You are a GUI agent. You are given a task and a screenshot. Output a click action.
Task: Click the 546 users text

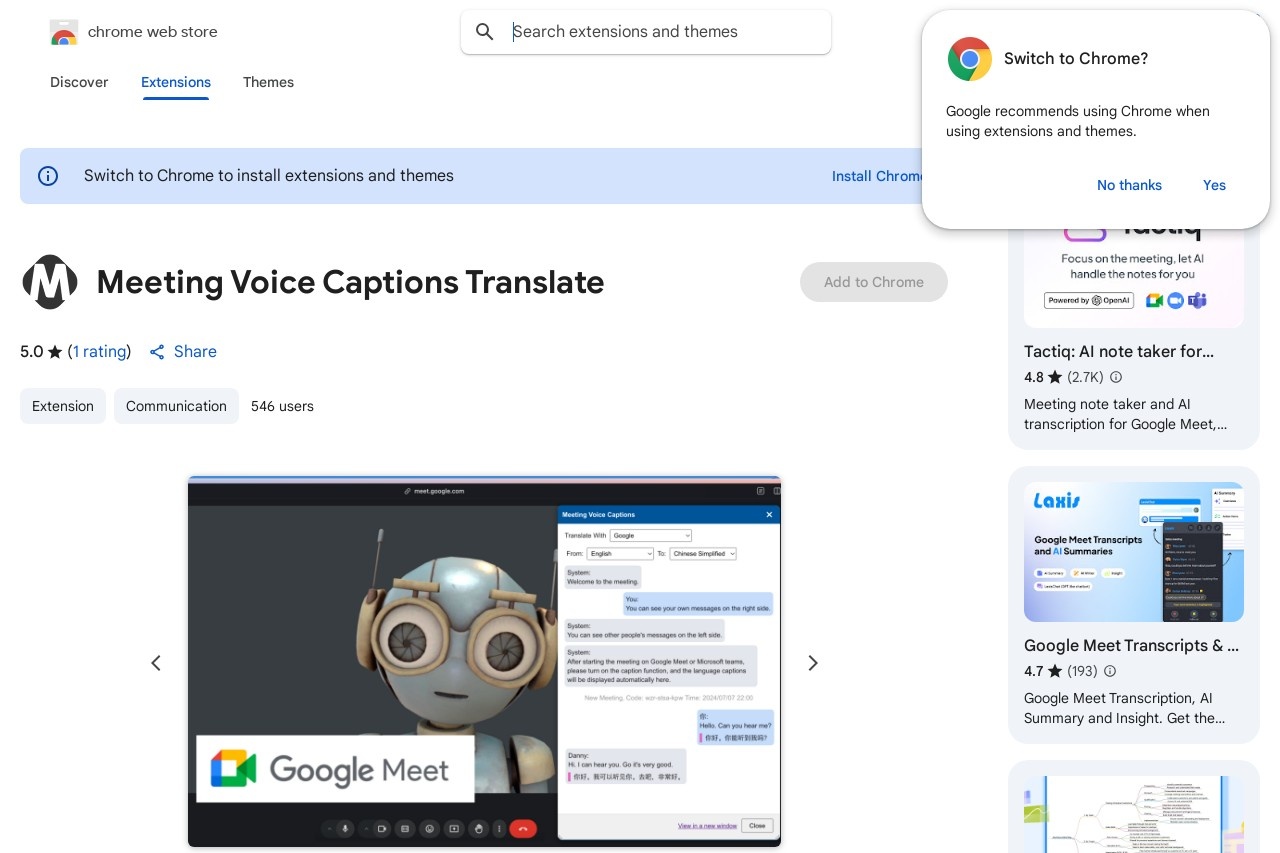click(282, 406)
